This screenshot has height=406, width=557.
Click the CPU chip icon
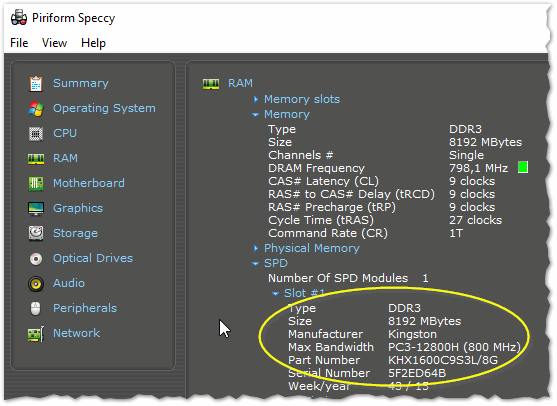pos(36,134)
